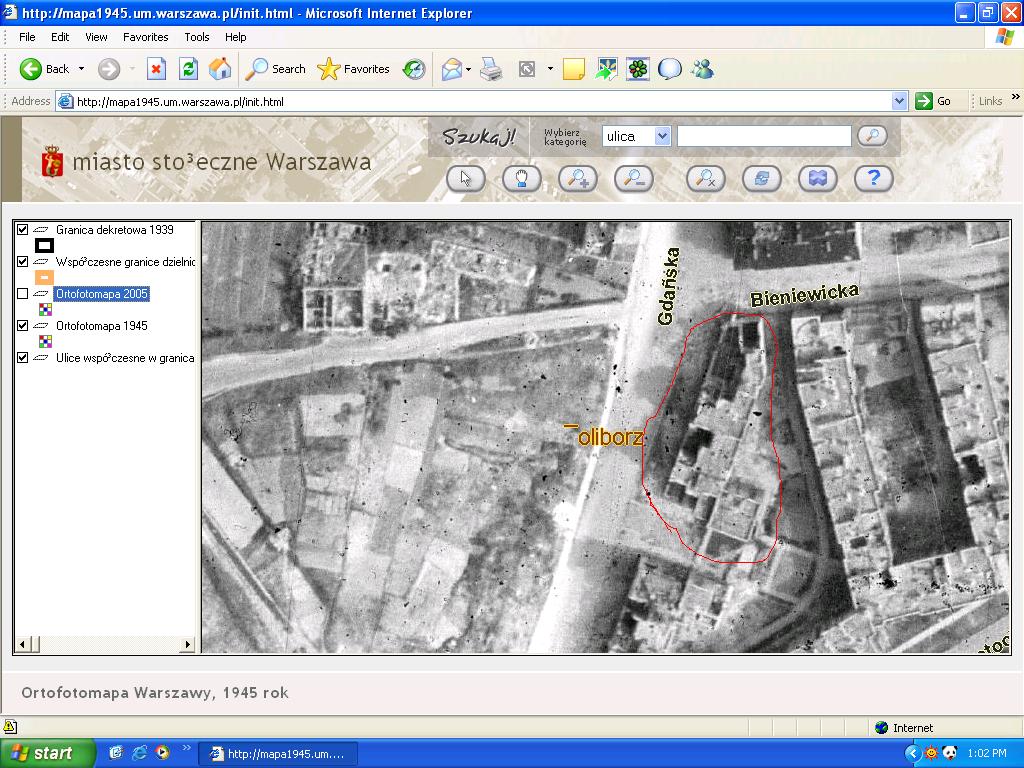
Task: Click the Windows Start button
Action: coord(48,753)
